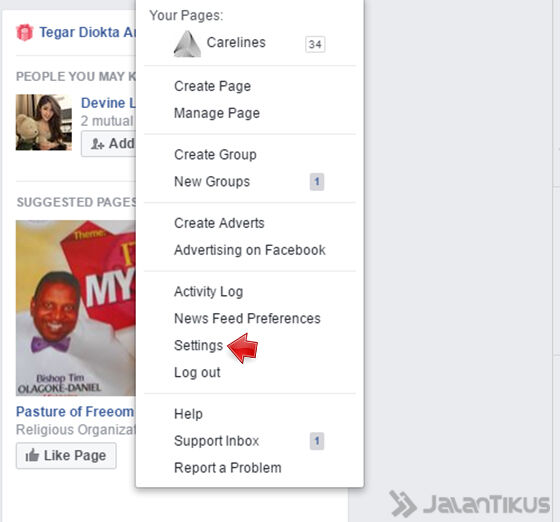Image resolution: width=560 pixels, height=522 pixels.
Task: Open the Carelines page entry
Action: click(236, 42)
